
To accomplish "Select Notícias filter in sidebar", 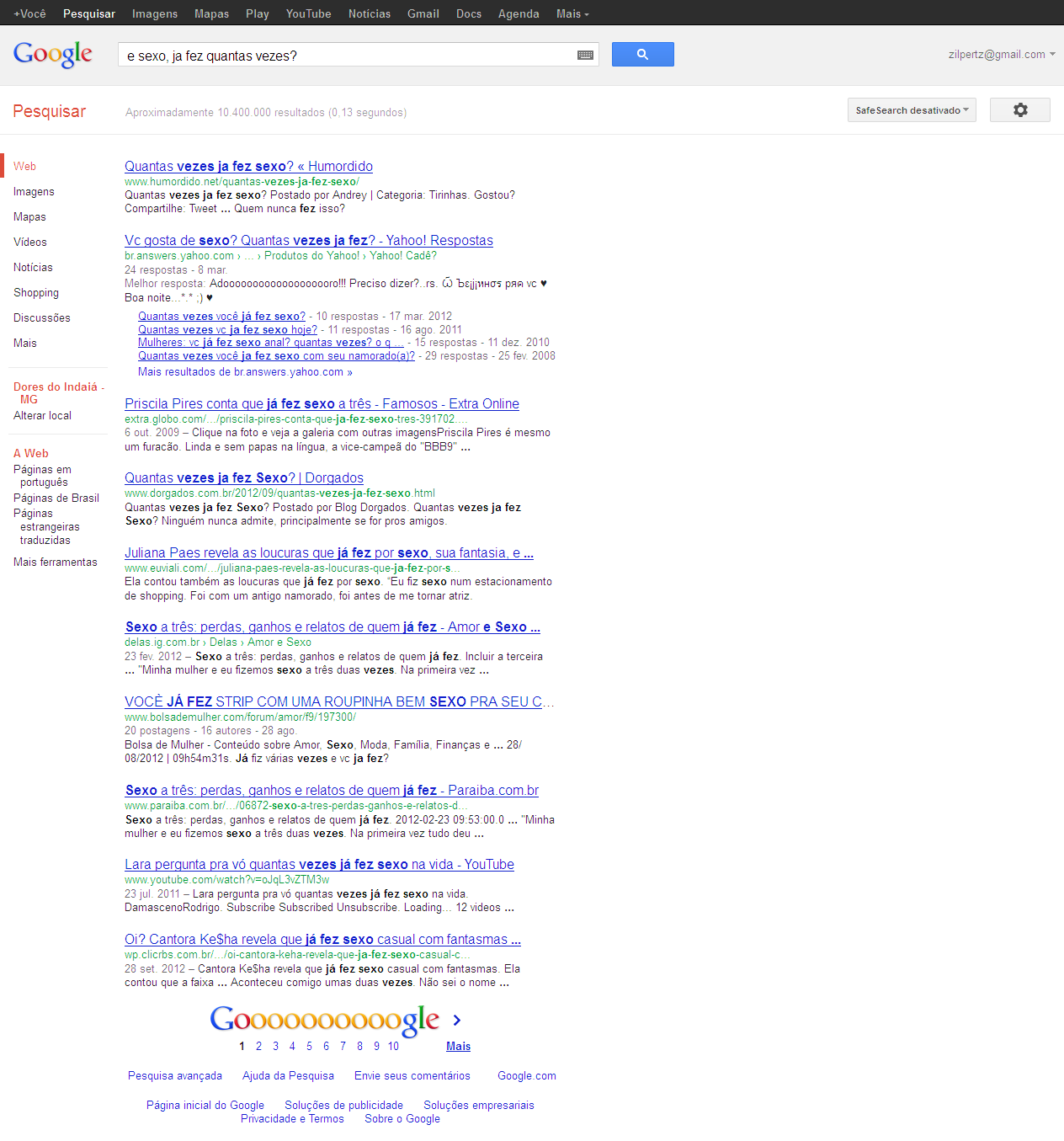I will click(33, 267).
